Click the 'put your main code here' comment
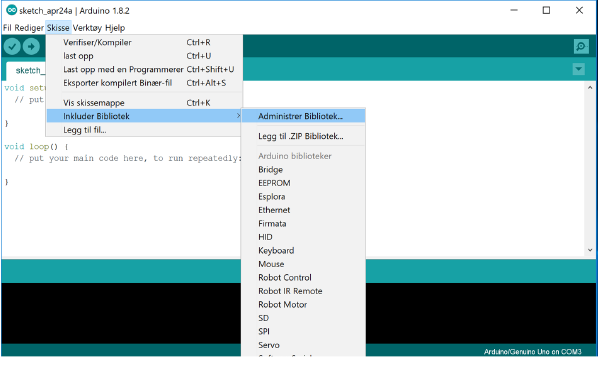Screen dimensions: 600x366 [128, 158]
